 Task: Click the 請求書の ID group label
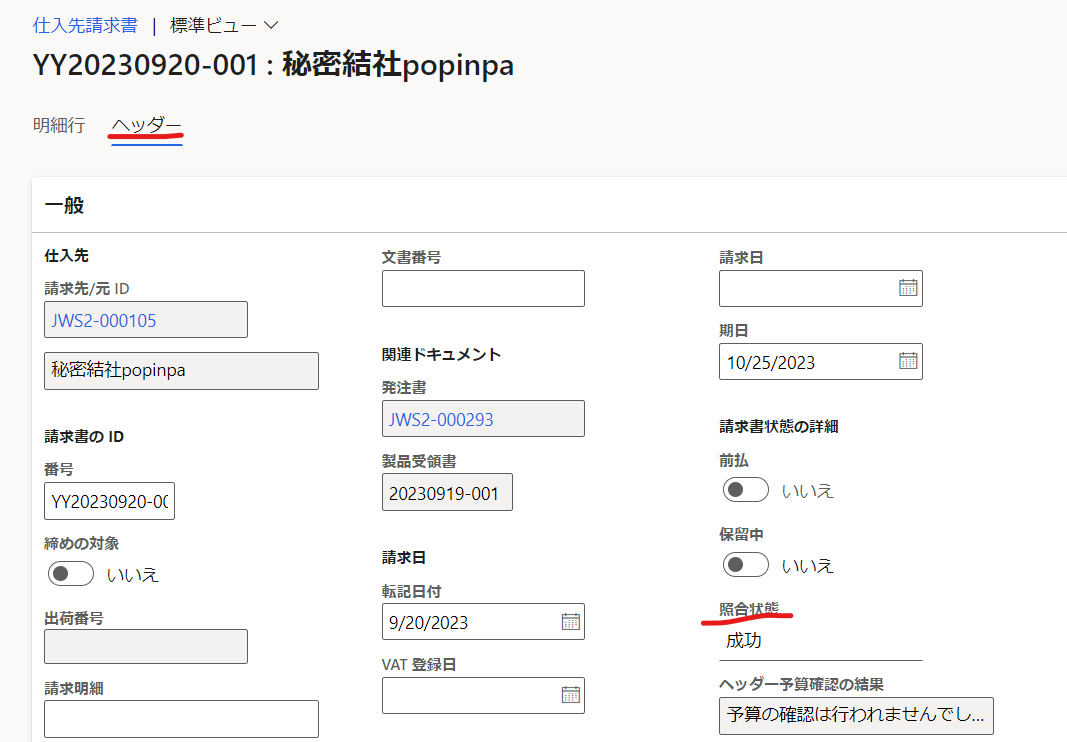84,437
